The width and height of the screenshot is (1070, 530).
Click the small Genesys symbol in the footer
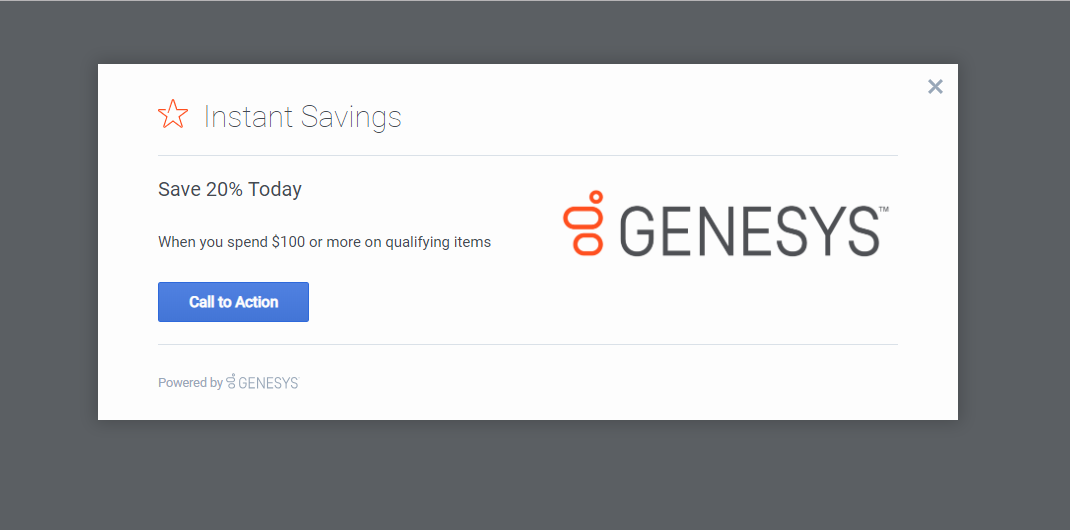(x=231, y=381)
